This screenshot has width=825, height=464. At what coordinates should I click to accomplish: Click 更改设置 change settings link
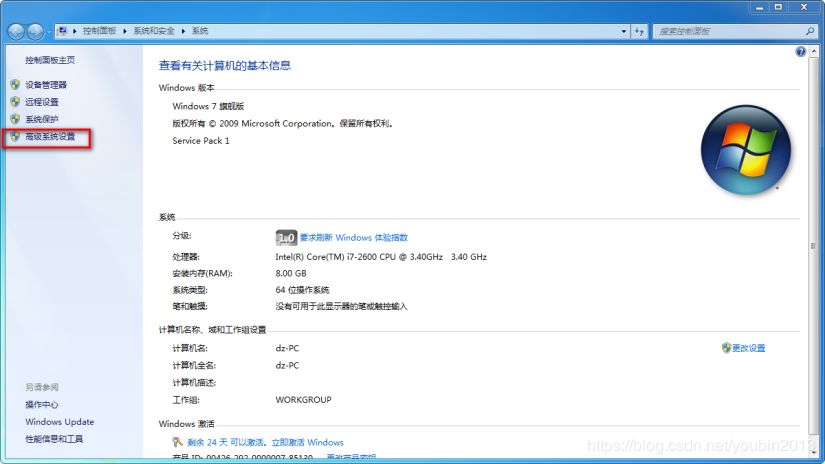click(749, 348)
